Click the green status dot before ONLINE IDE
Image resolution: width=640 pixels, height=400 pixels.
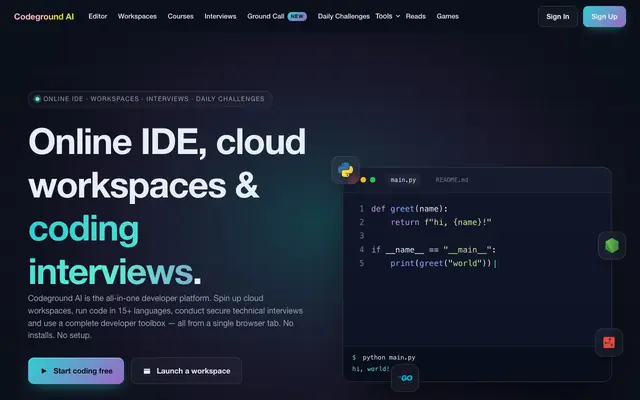(x=37, y=99)
